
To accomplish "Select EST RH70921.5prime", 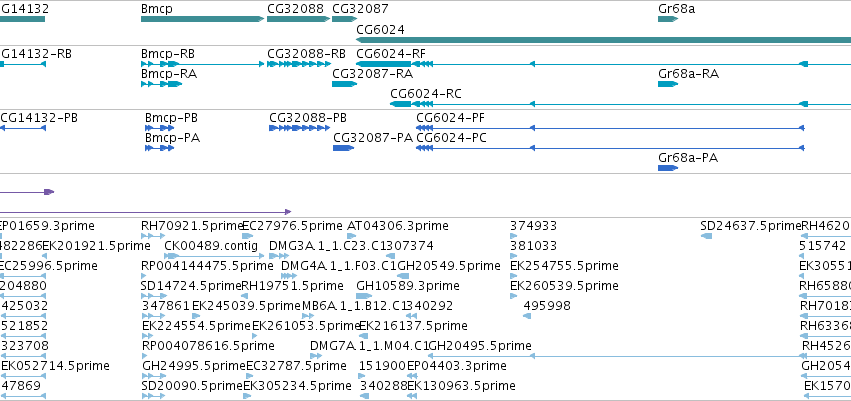I will point(192,226).
